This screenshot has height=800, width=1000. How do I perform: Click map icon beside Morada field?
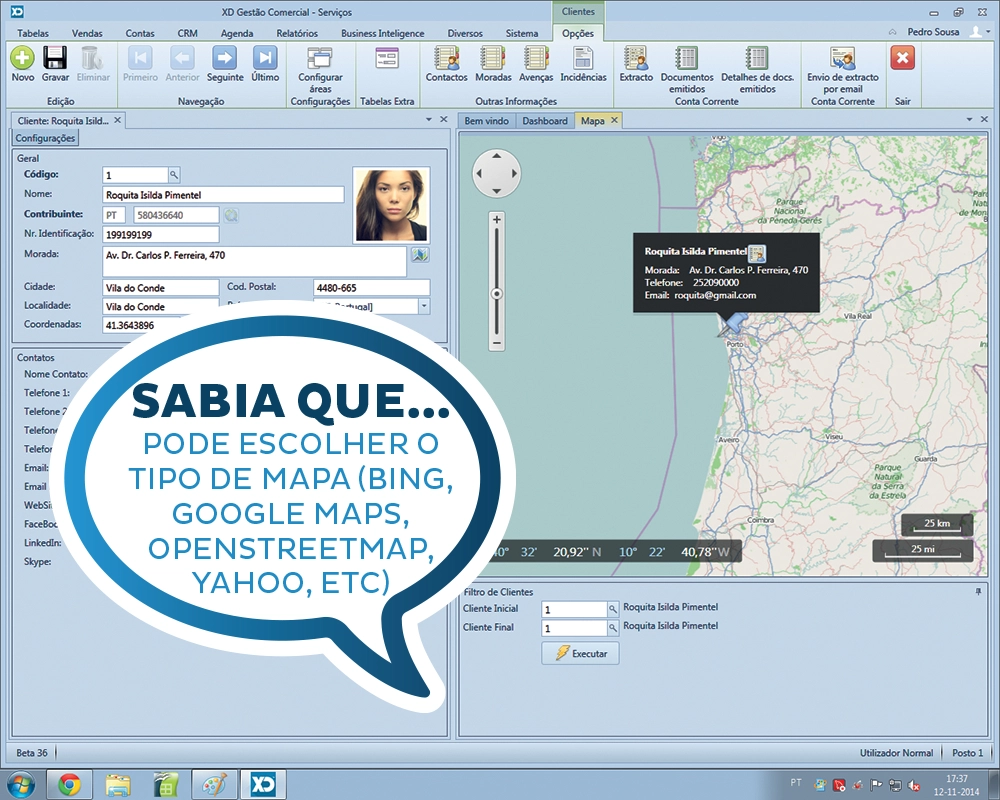pyautogui.click(x=419, y=255)
